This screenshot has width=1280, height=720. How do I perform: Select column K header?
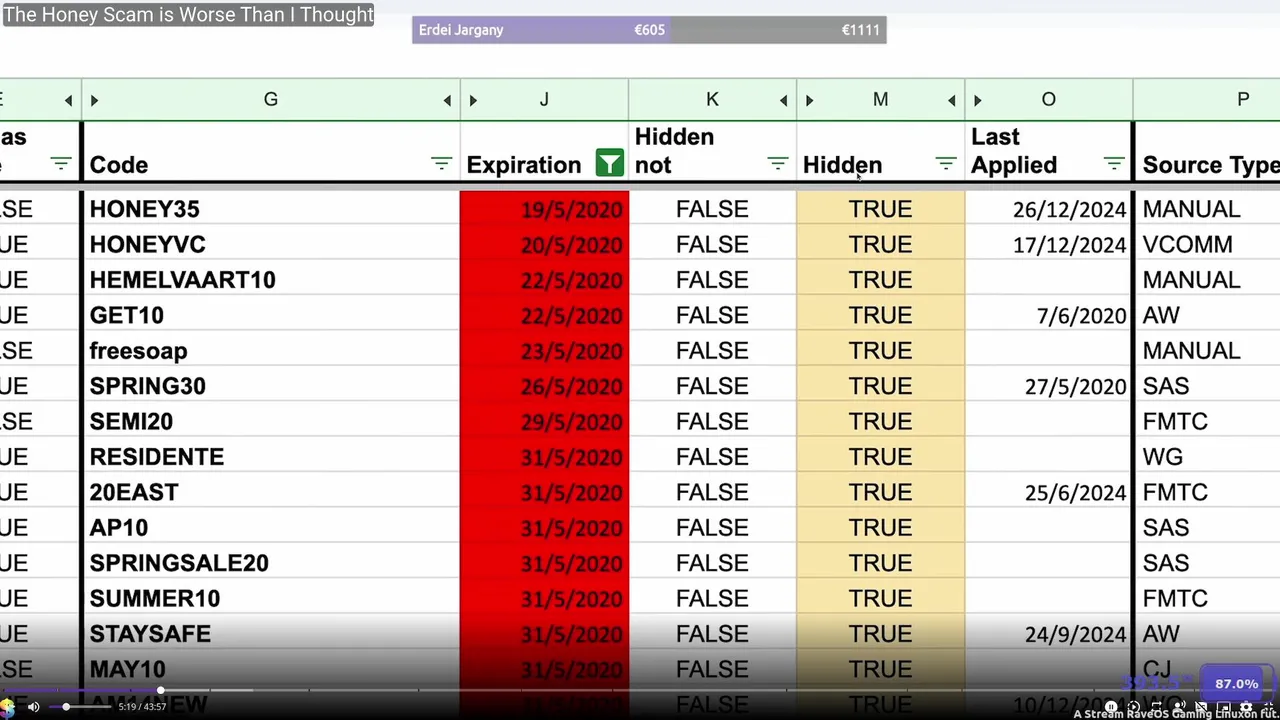(x=712, y=100)
